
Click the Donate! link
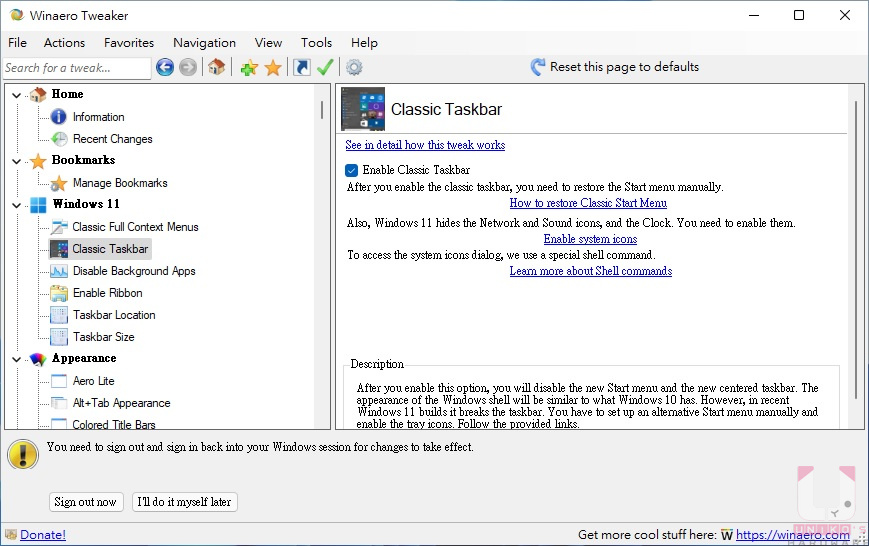[43, 535]
